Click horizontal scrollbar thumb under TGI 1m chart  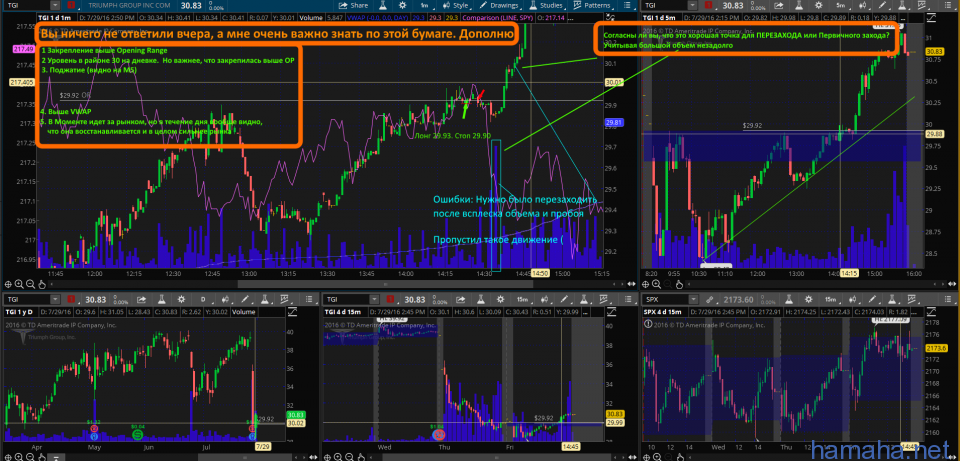385,284
